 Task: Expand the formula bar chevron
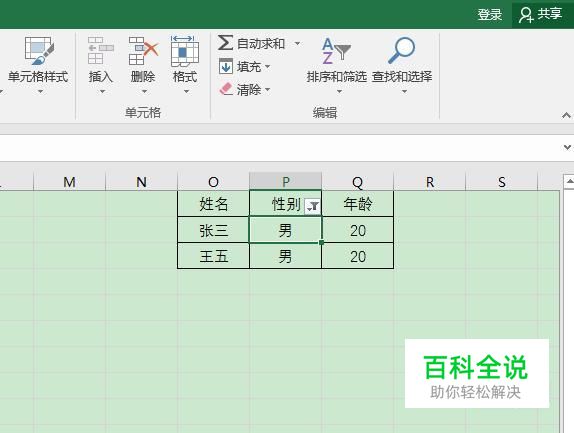[567, 148]
